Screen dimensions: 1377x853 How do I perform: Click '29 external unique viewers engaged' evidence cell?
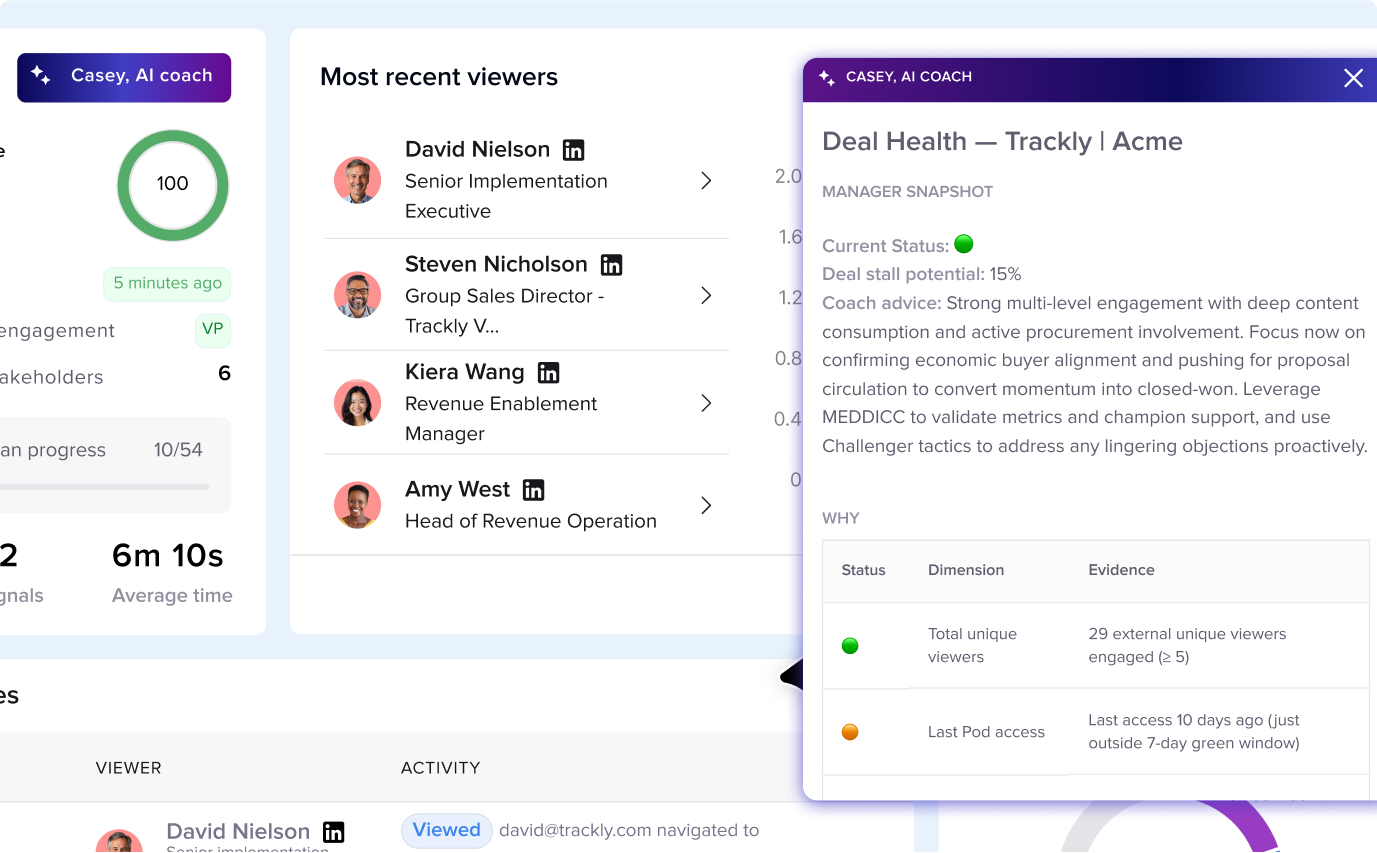tap(1187, 645)
